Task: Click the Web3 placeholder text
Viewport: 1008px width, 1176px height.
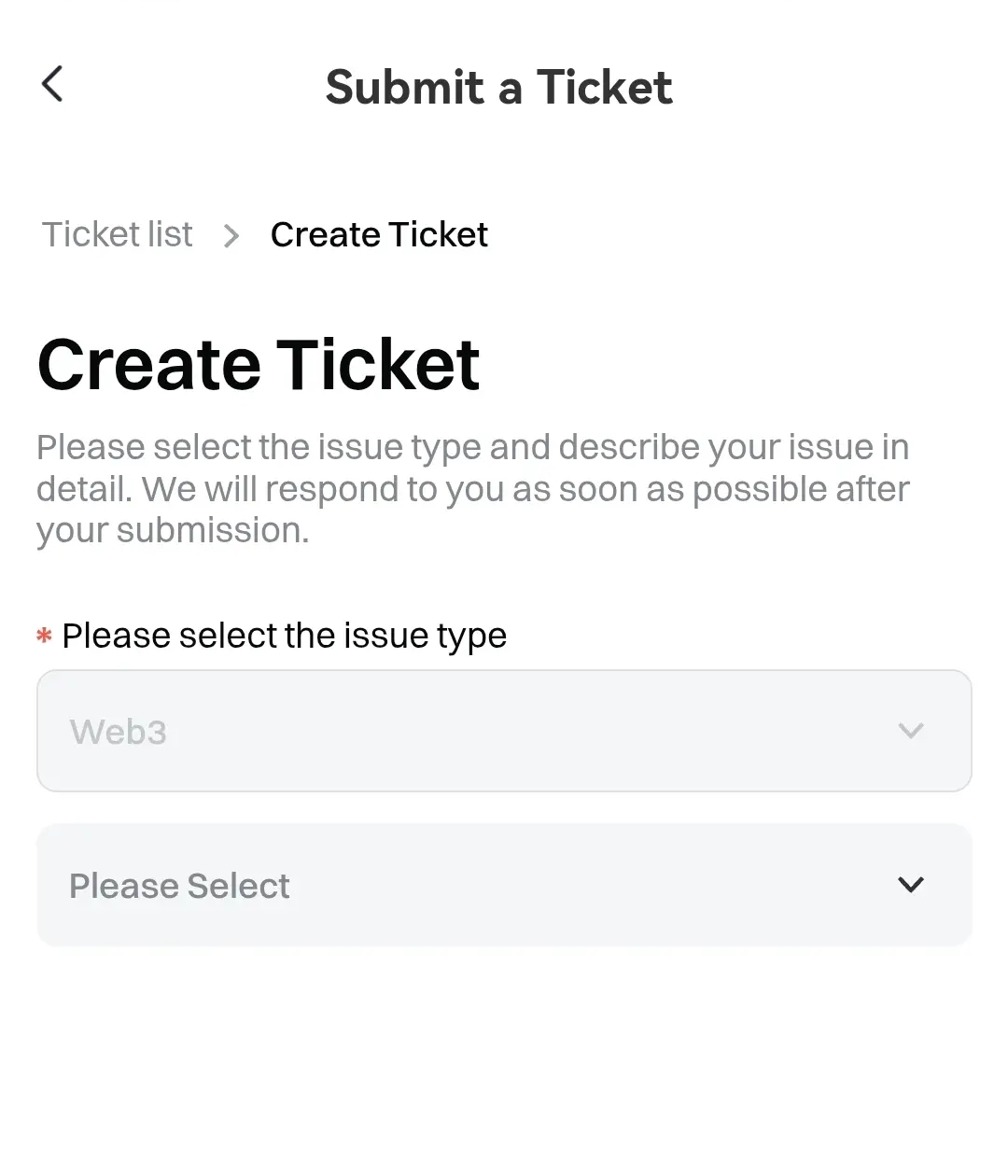Action: click(119, 732)
